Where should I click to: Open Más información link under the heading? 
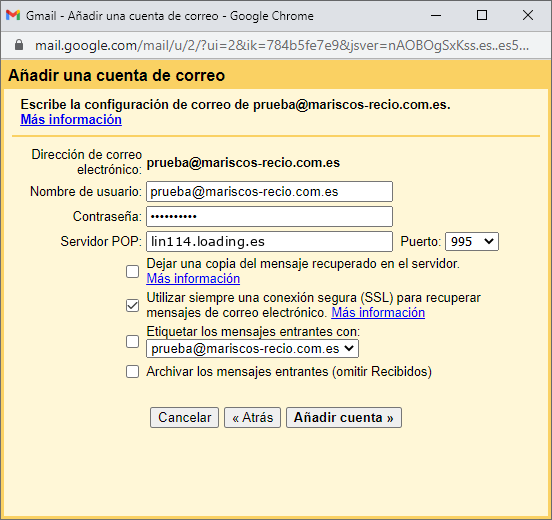(x=71, y=120)
